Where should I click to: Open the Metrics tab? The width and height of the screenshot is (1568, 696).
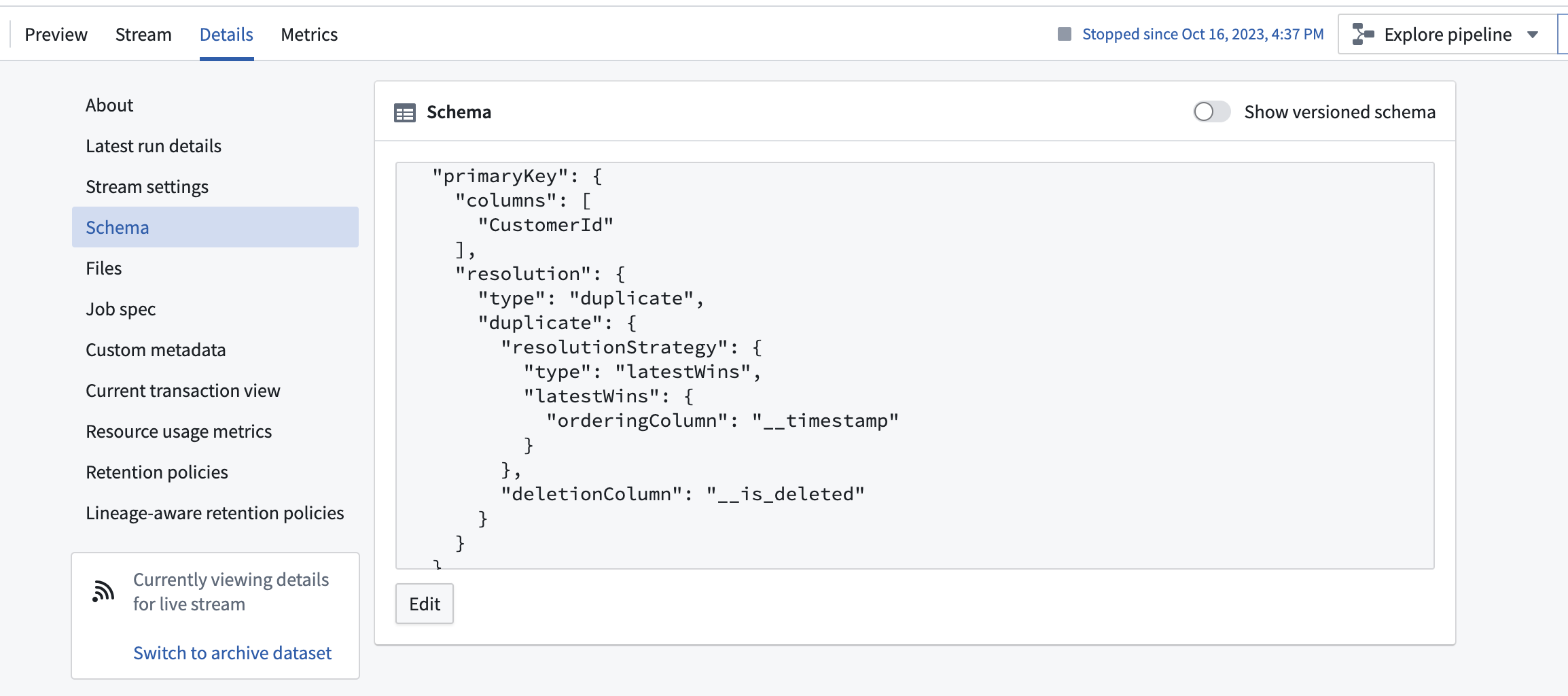click(309, 34)
